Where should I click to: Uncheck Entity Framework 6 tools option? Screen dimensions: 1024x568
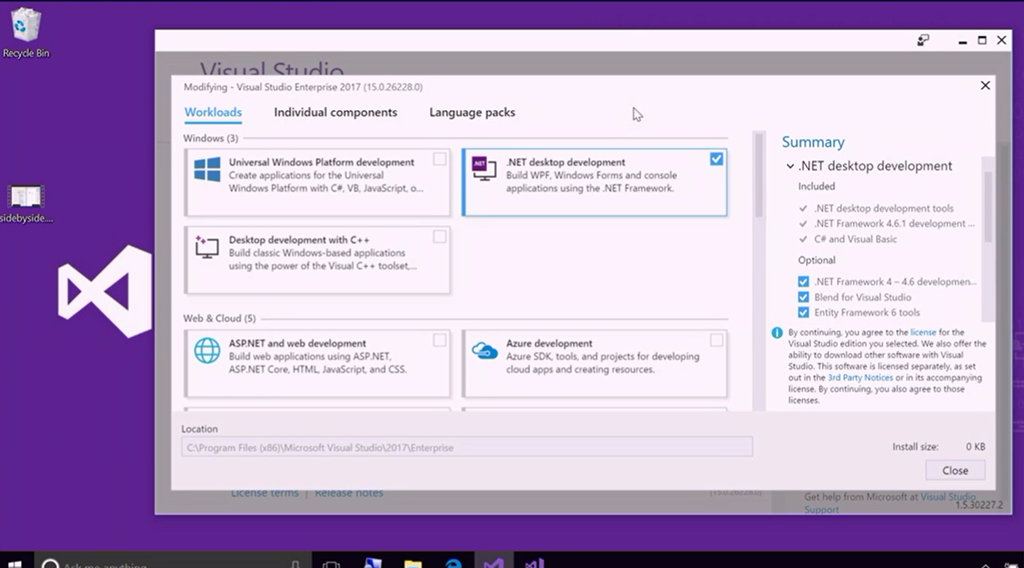pyautogui.click(x=804, y=312)
